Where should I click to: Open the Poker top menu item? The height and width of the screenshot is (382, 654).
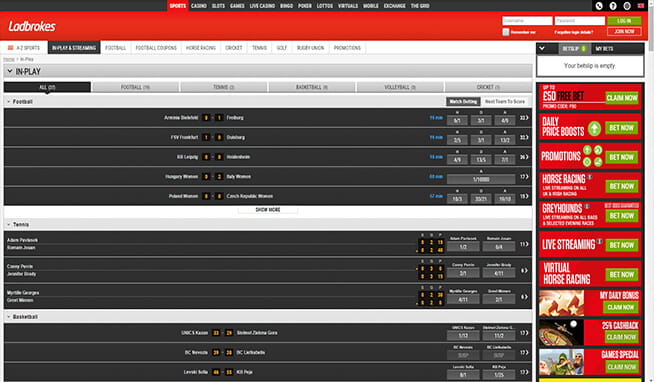click(304, 6)
